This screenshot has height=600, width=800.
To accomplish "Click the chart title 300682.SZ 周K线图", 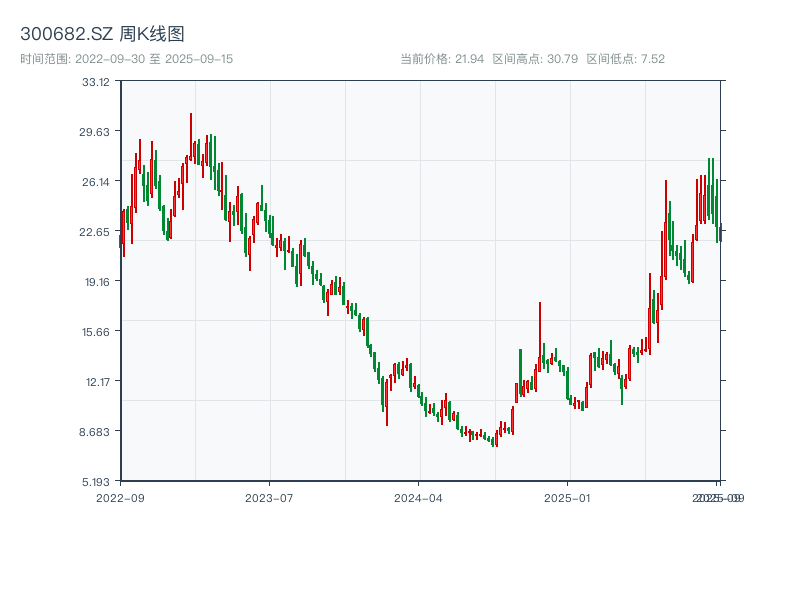I will tap(102, 35).
